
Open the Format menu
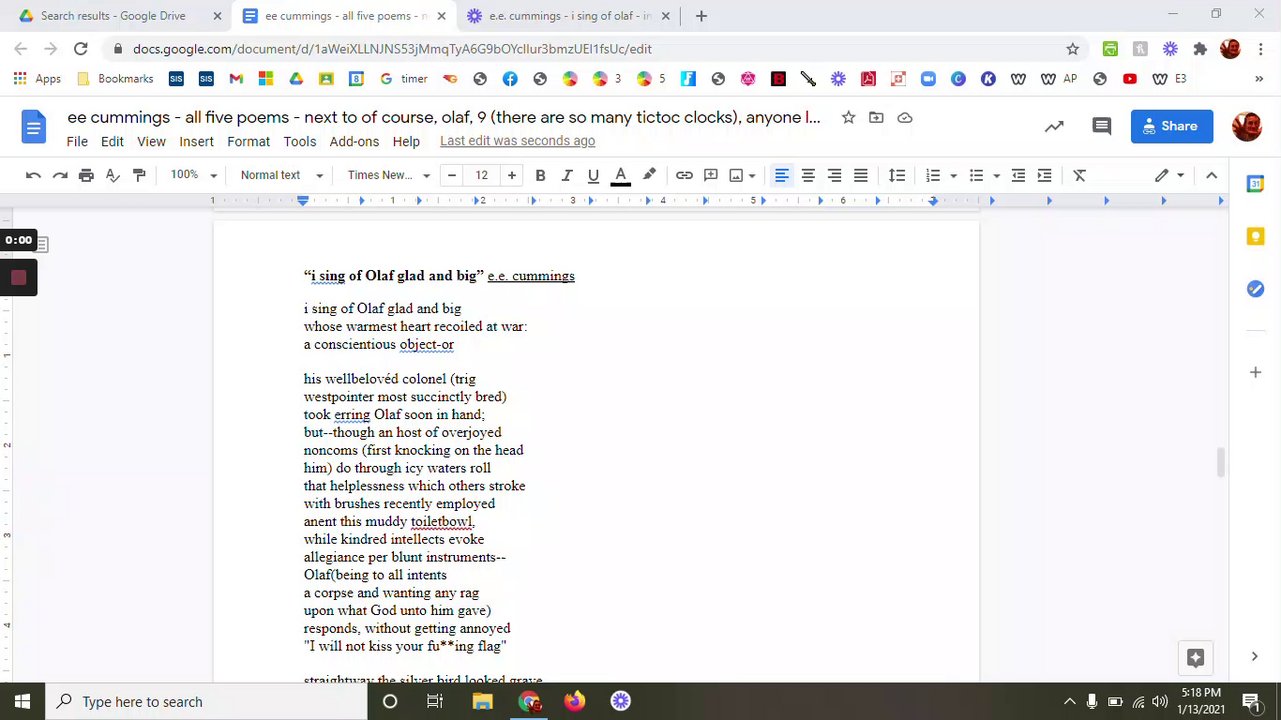(x=248, y=142)
